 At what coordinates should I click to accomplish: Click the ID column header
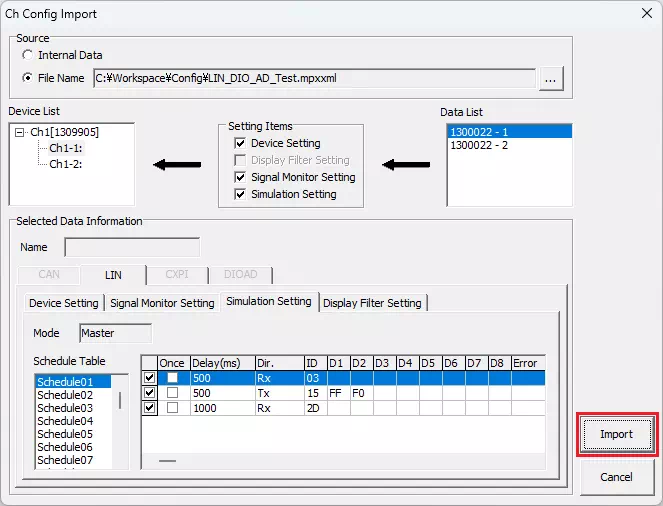click(x=315, y=363)
